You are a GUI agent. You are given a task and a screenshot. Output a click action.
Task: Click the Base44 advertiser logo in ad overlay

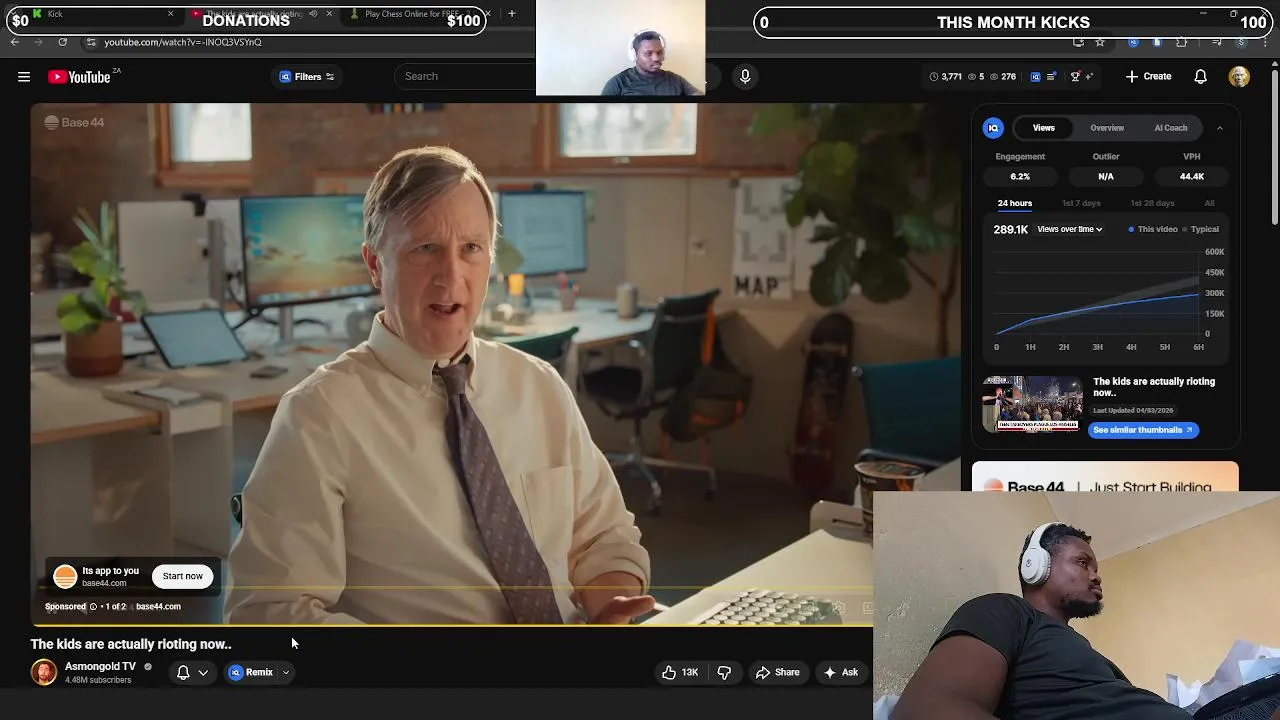click(65, 577)
